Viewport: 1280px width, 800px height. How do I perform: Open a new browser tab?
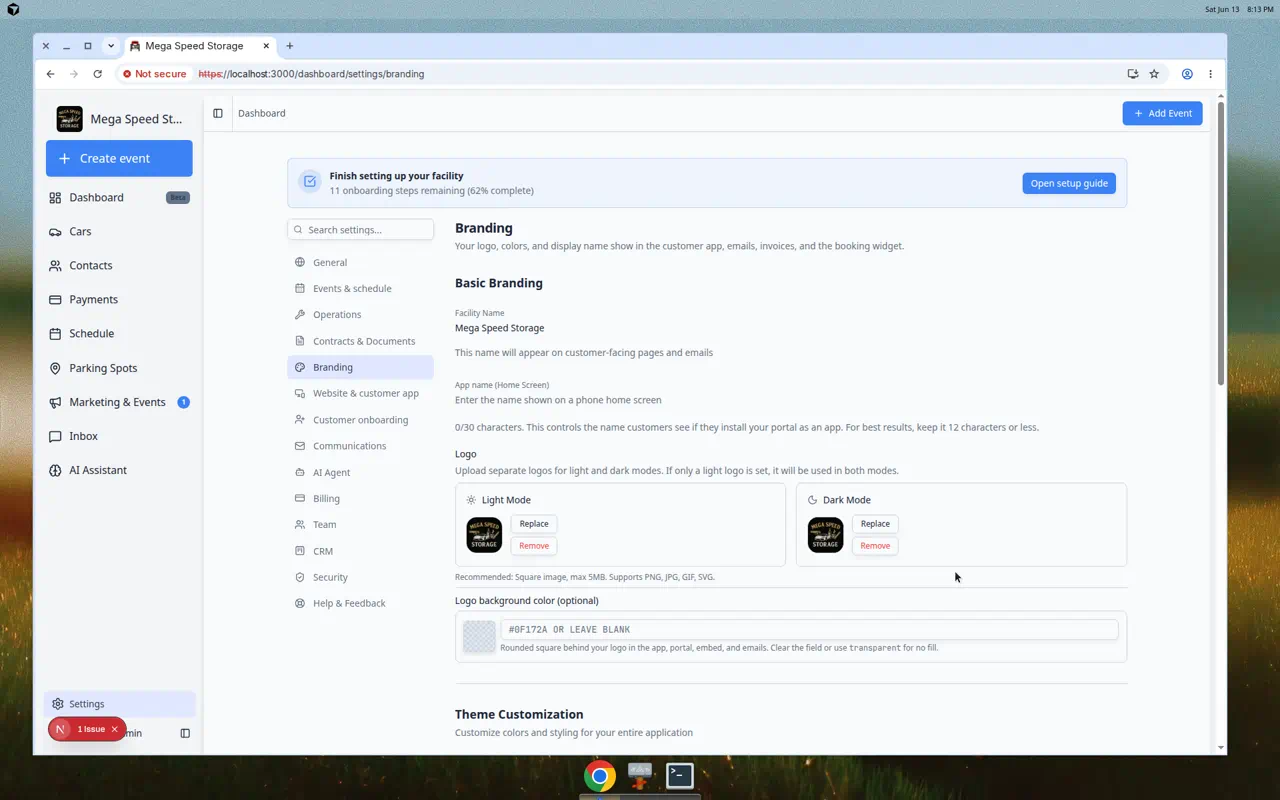pos(290,46)
